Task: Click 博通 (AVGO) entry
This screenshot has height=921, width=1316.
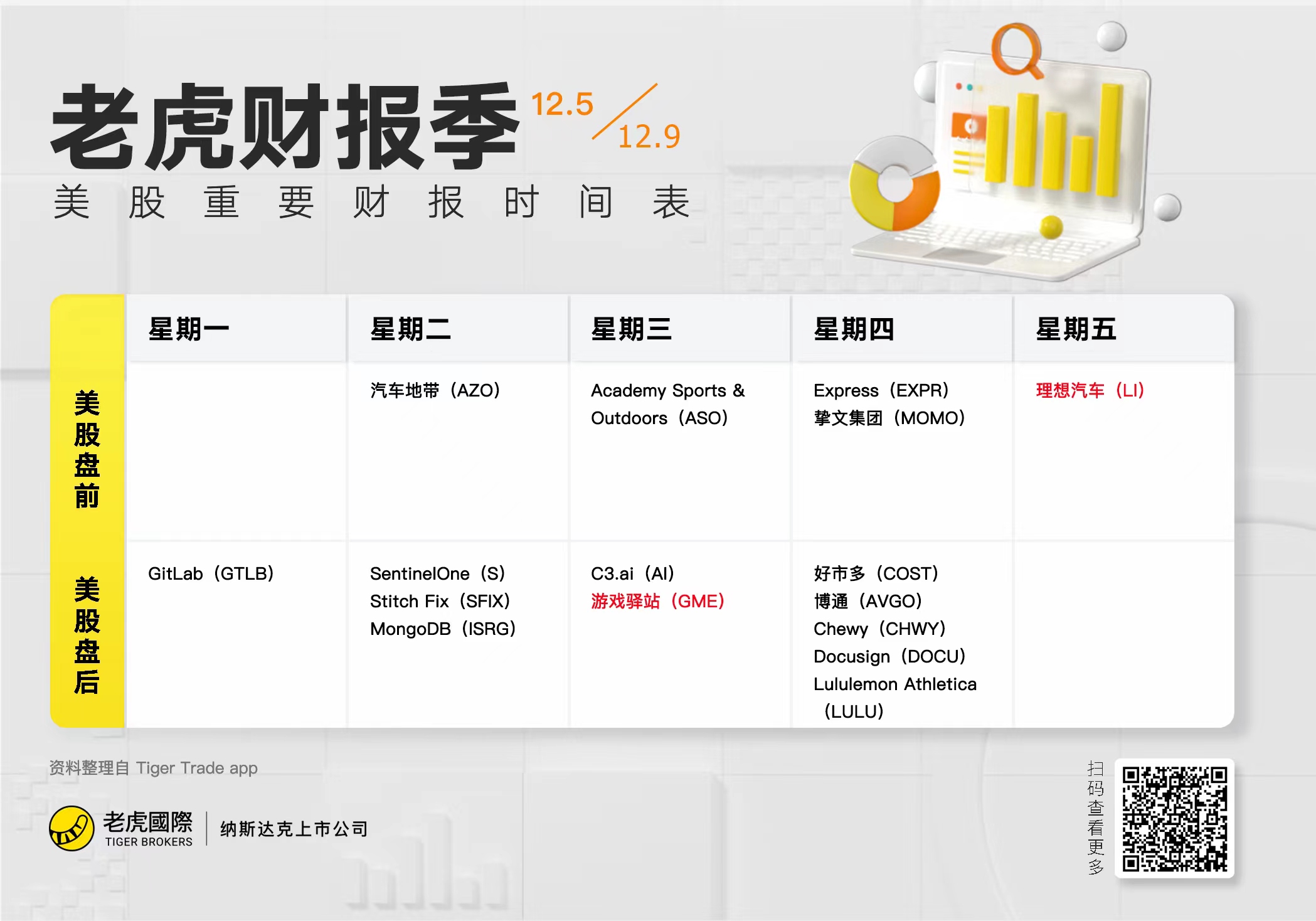Action: tap(868, 601)
